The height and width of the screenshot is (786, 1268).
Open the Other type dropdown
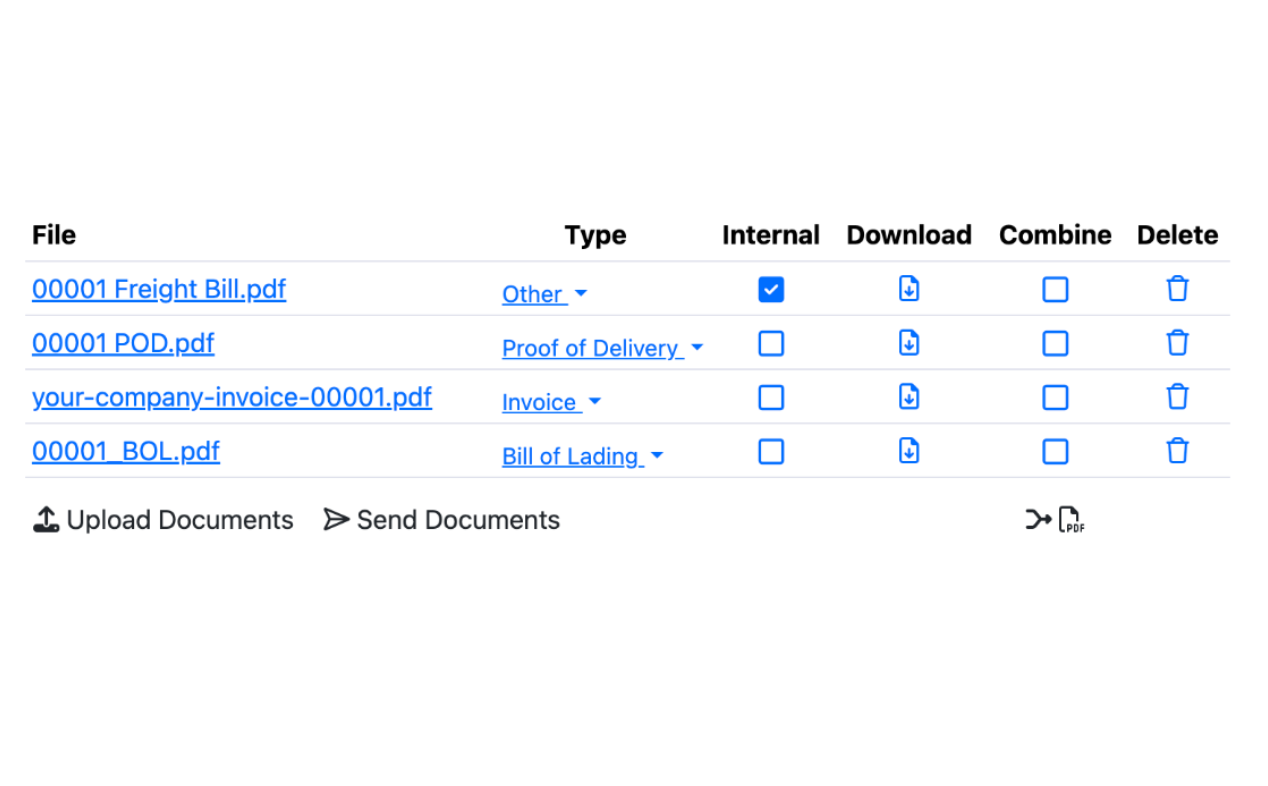tap(544, 294)
